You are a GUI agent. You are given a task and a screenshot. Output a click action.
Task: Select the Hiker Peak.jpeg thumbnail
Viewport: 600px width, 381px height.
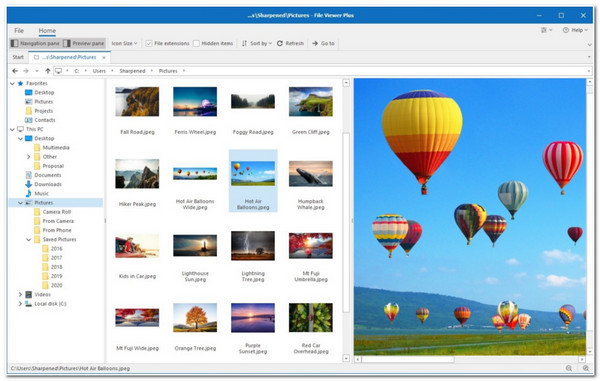[137, 174]
